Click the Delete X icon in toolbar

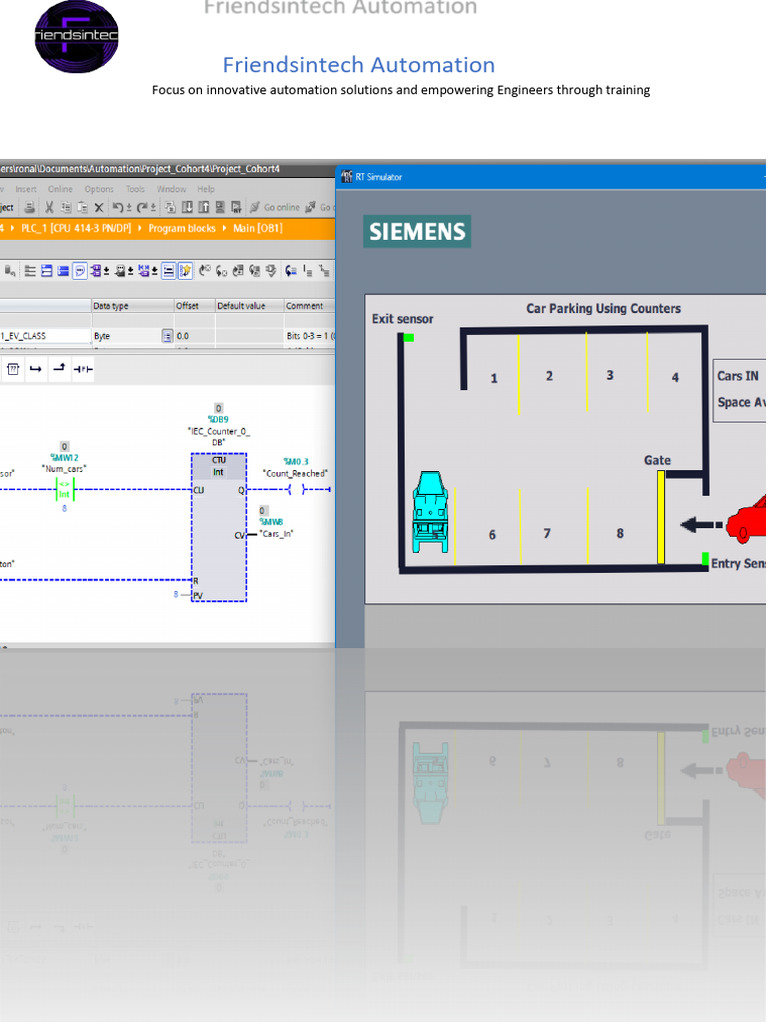point(98,208)
